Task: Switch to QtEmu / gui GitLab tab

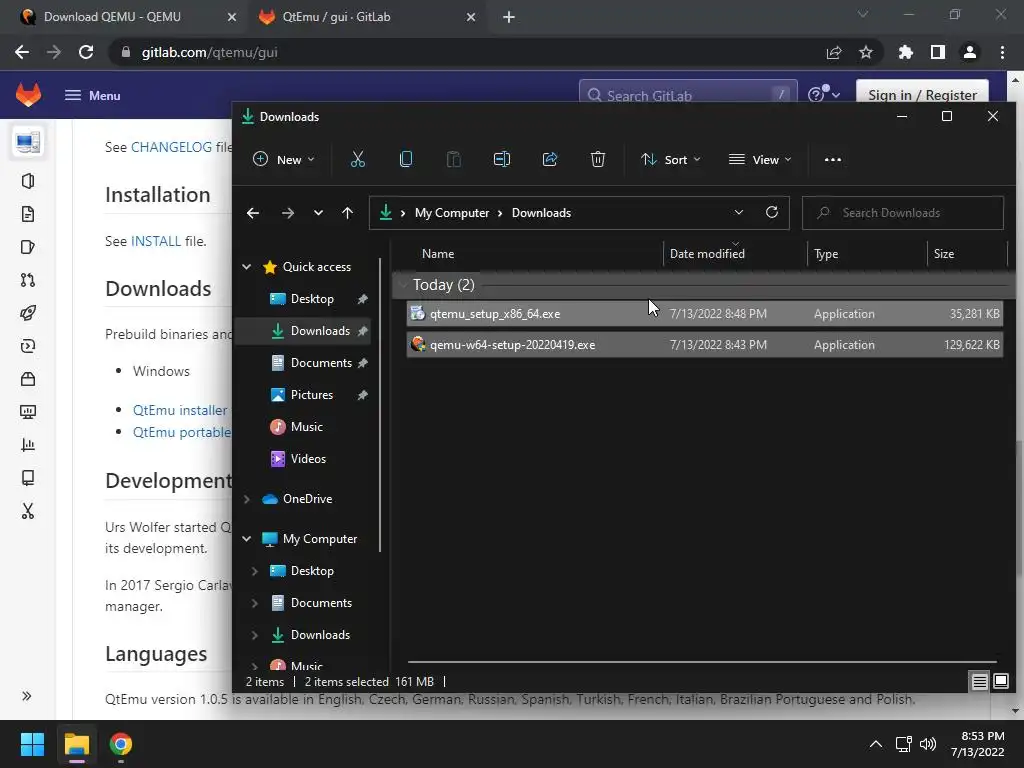Action: pos(367,17)
